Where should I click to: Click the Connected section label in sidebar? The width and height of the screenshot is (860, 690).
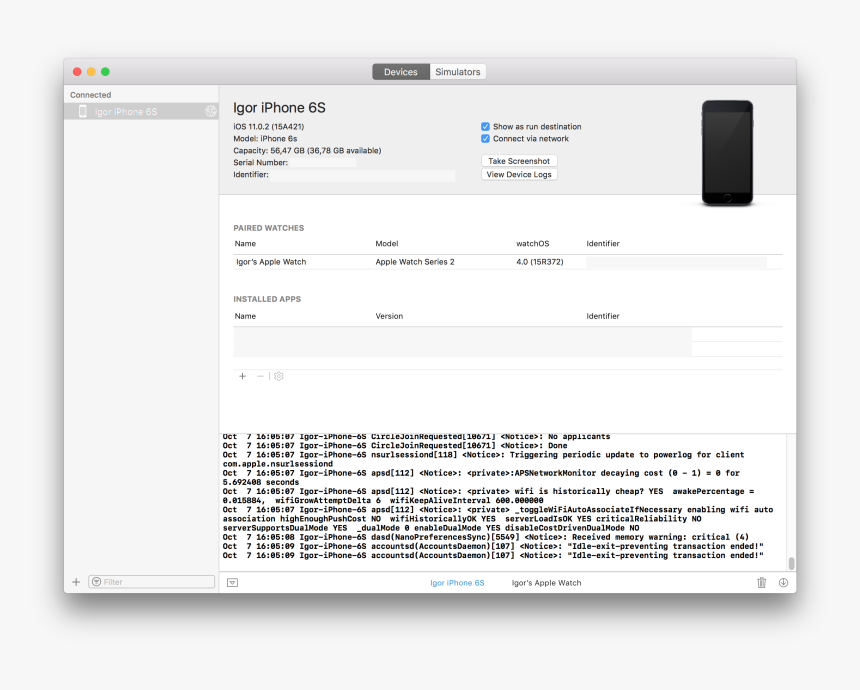90,95
